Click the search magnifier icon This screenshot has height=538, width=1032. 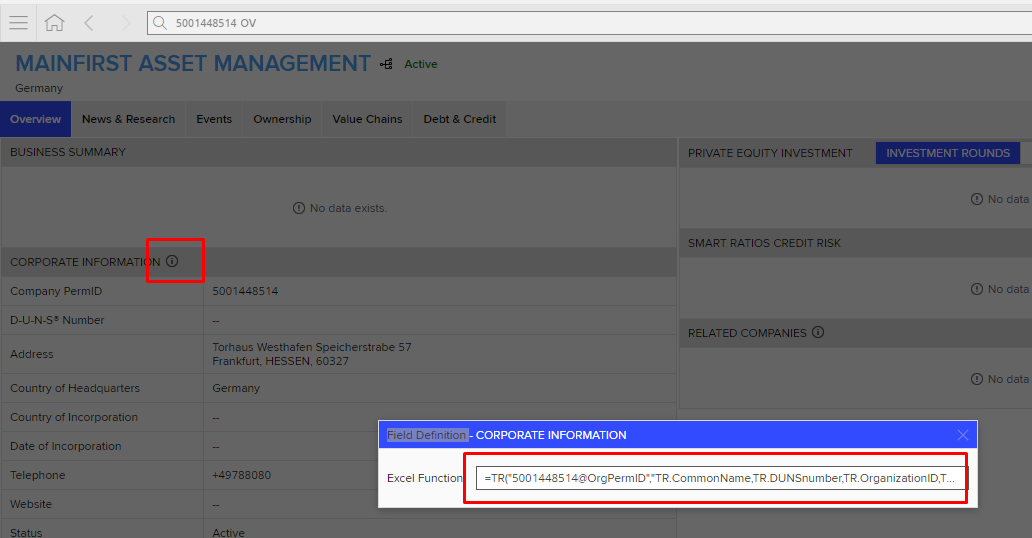(x=159, y=23)
